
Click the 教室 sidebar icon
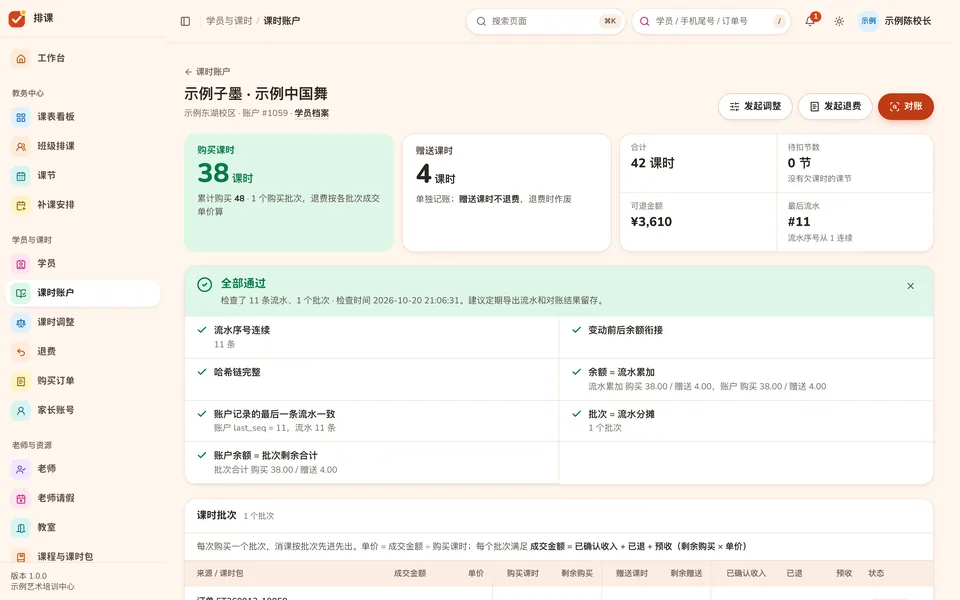(21, 528)
